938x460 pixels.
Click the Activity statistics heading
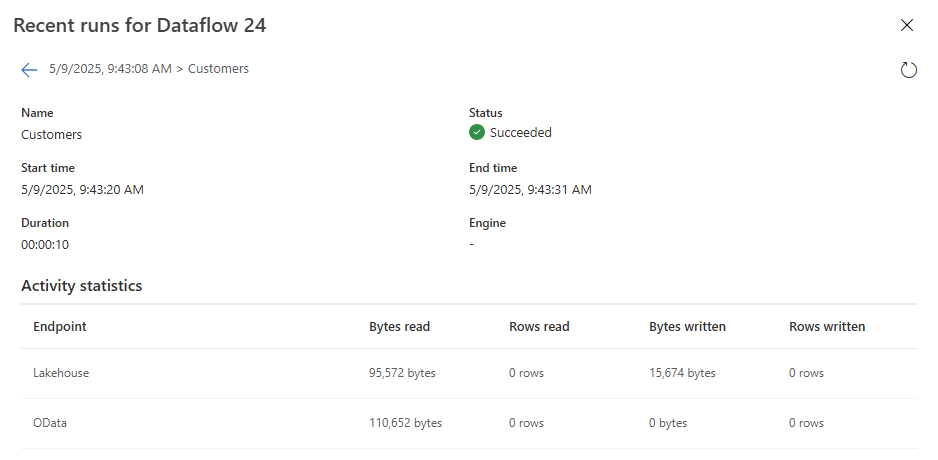(81, 286)
